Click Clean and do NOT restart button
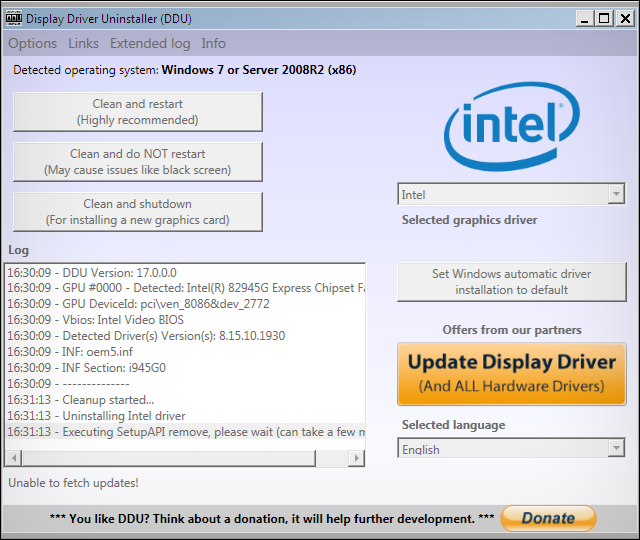The width and height of the screenshot is (640, 540). tap(138, 162)
